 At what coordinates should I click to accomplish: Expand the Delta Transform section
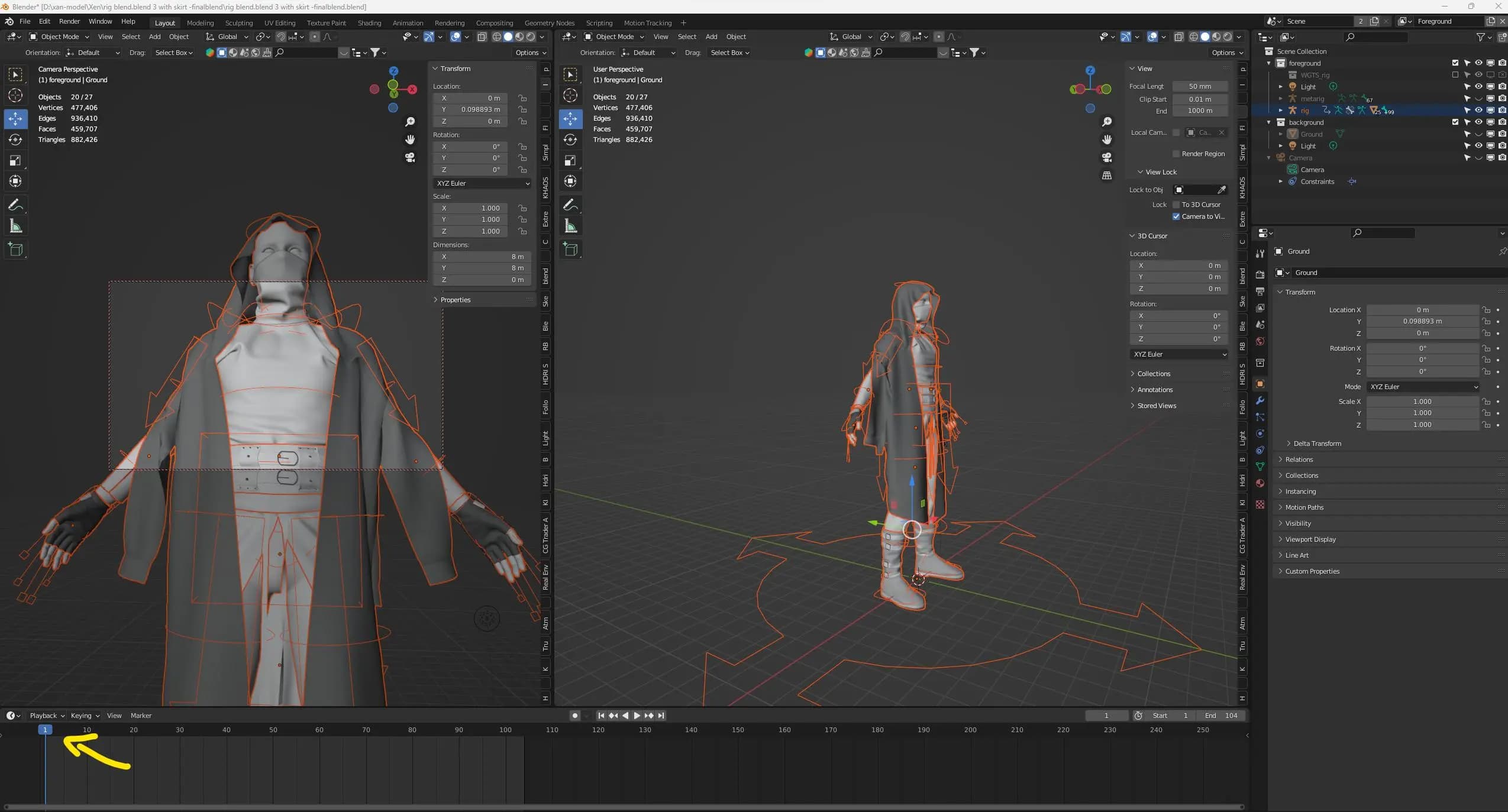point(1315,443)
